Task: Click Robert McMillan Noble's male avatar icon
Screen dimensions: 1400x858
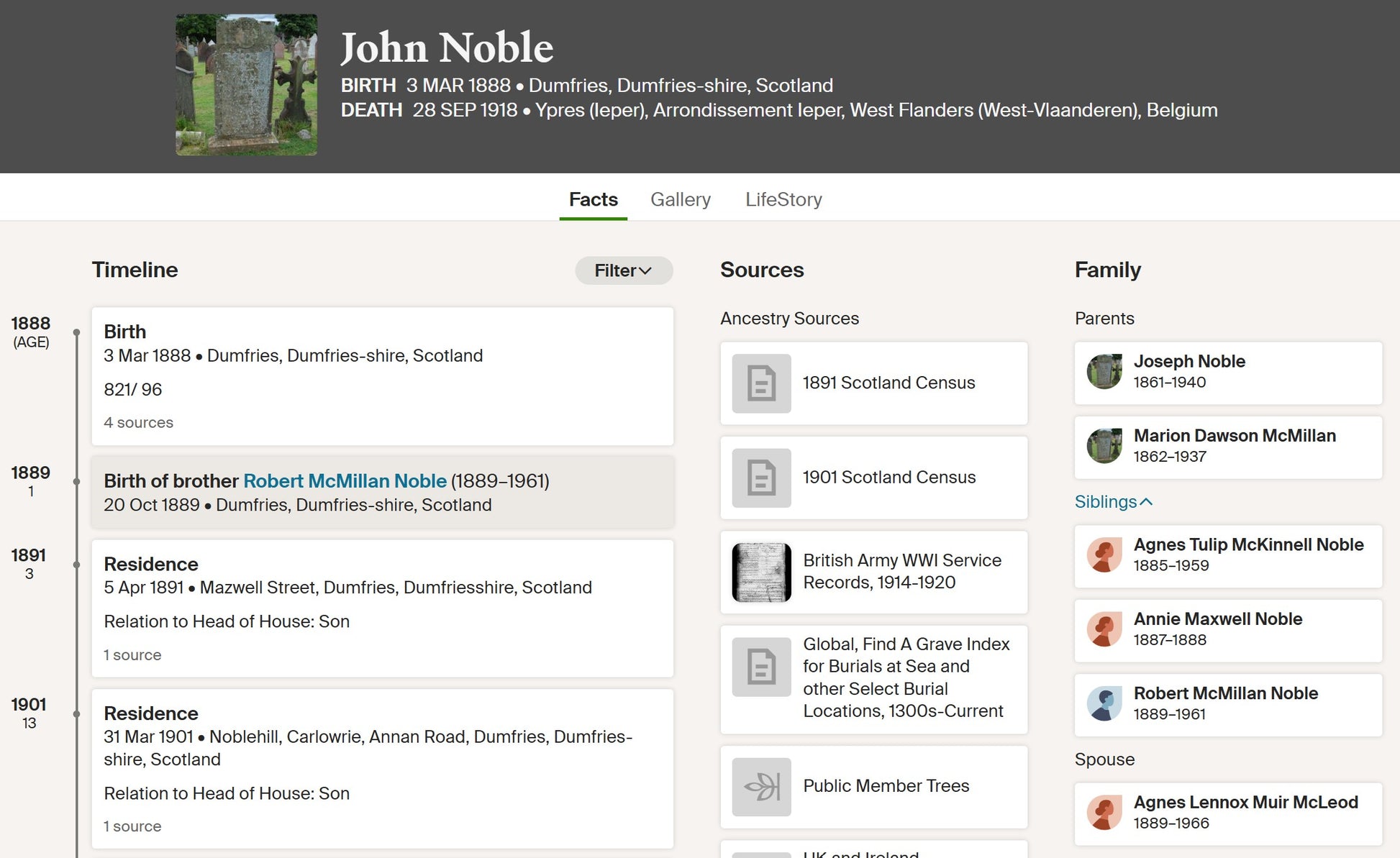Action: tap(1104, 704)
